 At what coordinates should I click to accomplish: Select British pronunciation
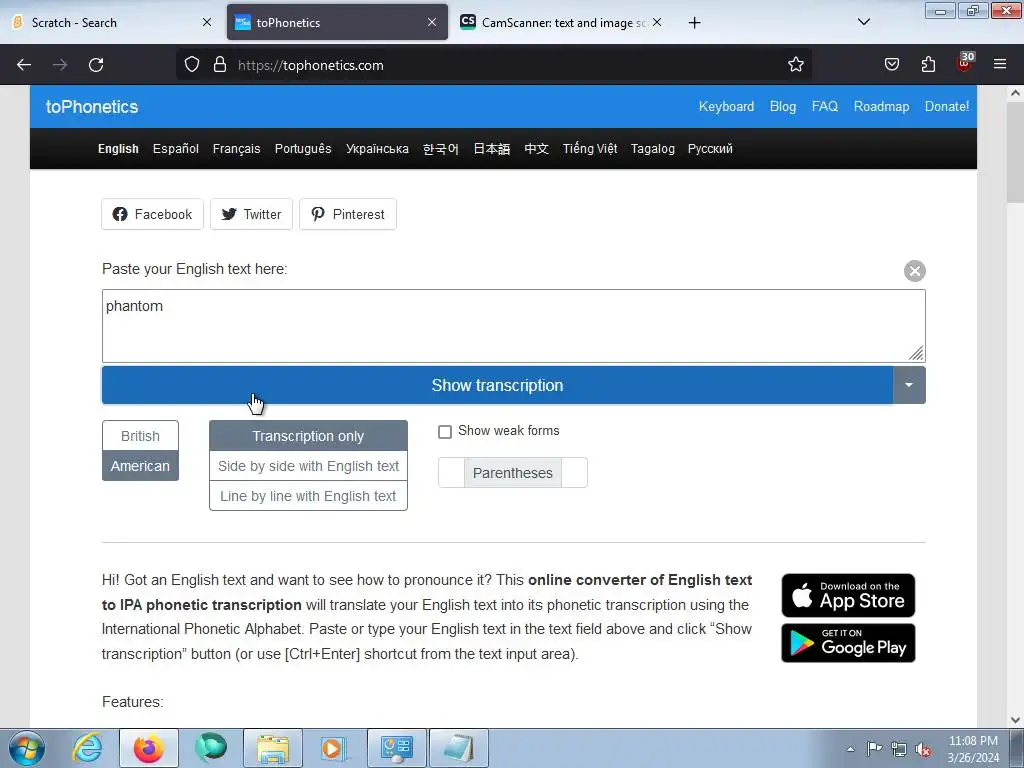(x=140, y=436)
